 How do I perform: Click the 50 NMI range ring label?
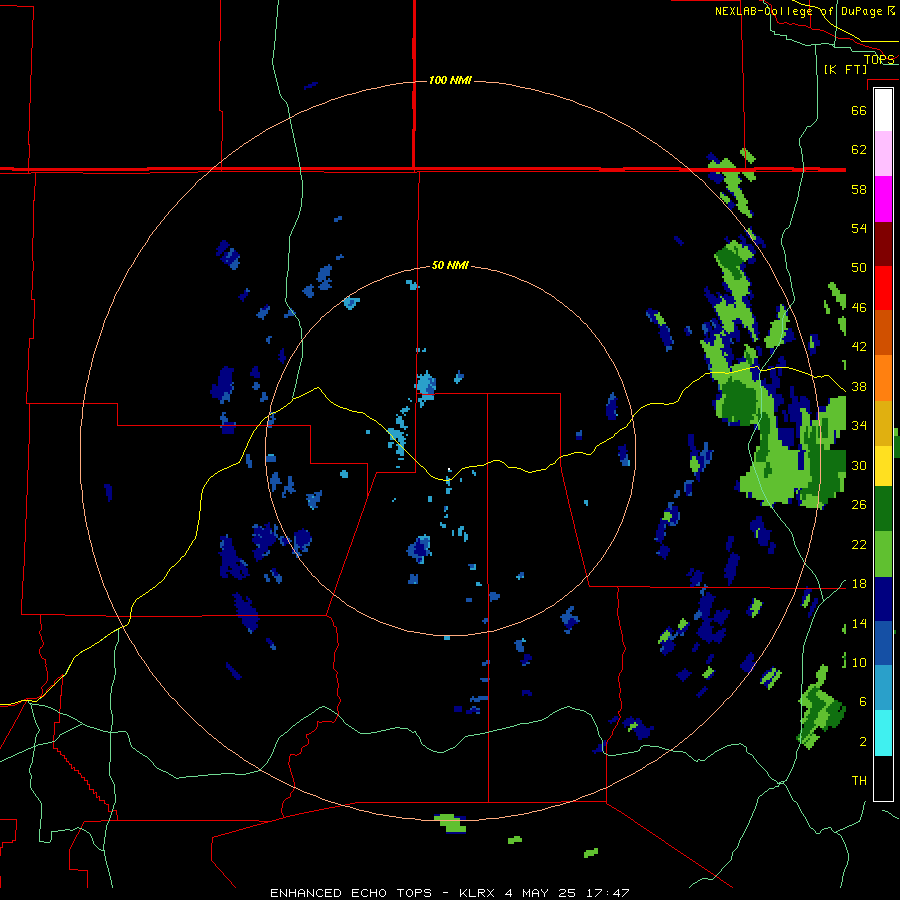tap(450, 265)
